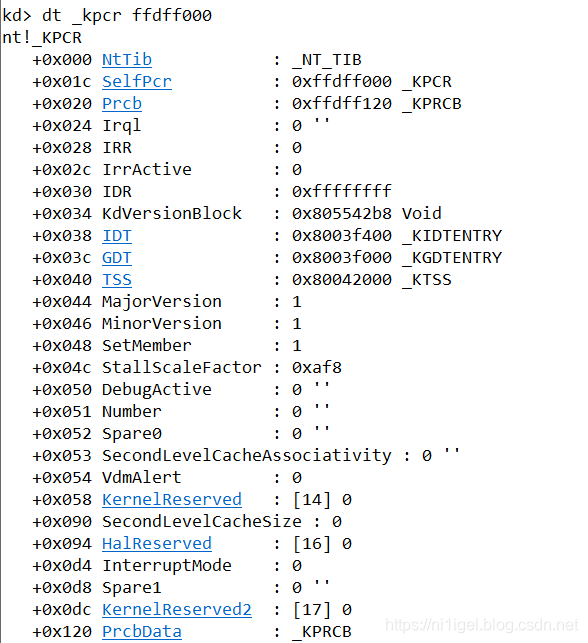The width and height of the screenshot is (588, 643).
Task: Select the IRR field name
Action: [117, 148]
